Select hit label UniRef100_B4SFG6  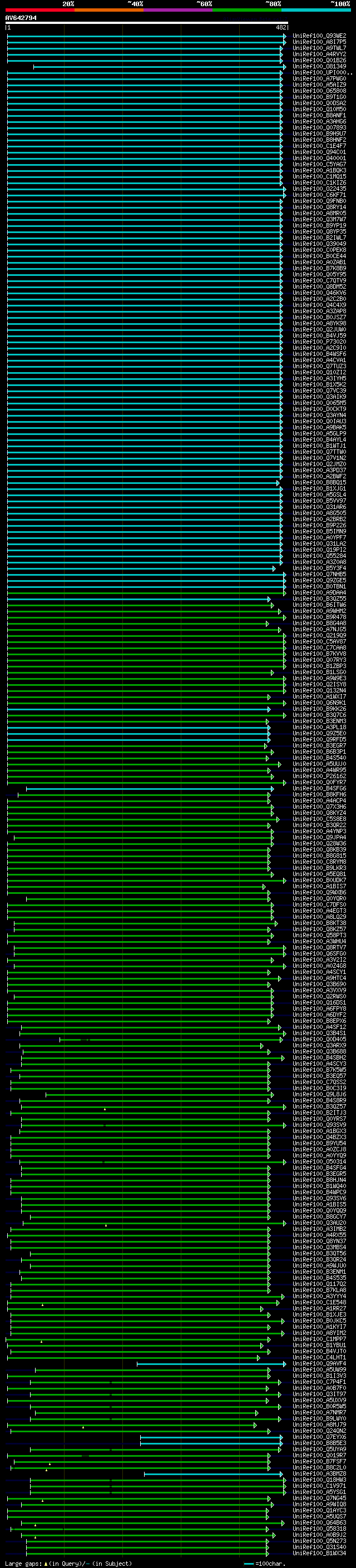[319, 789]
